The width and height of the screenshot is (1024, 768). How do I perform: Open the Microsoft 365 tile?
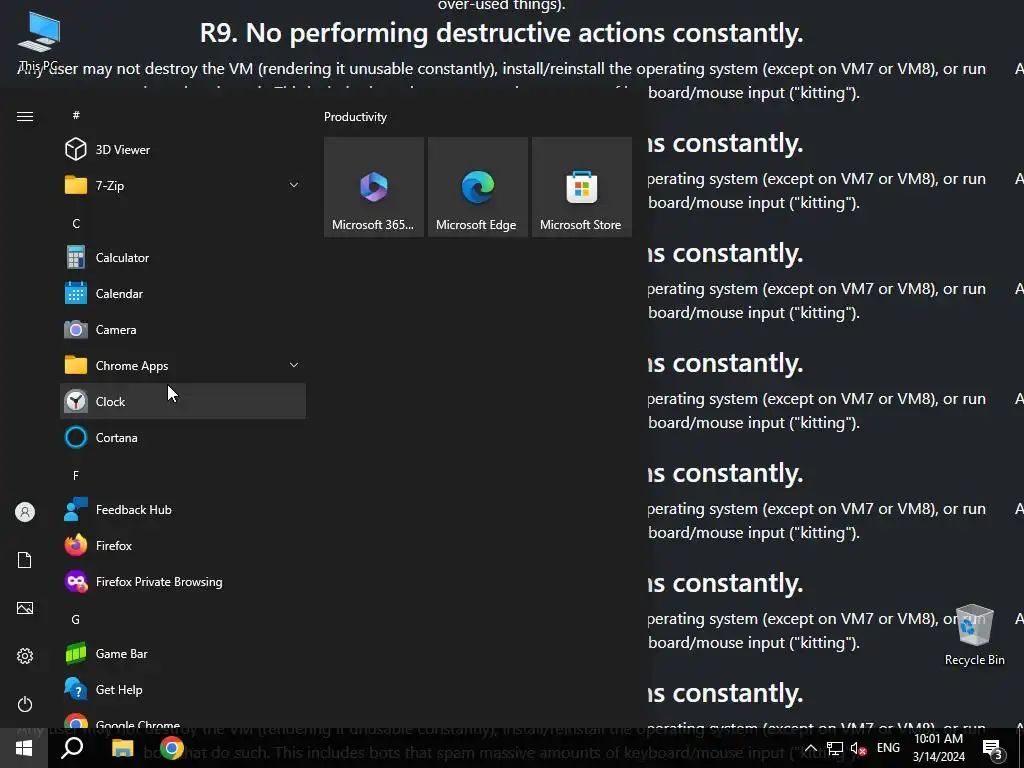point(374,187)
